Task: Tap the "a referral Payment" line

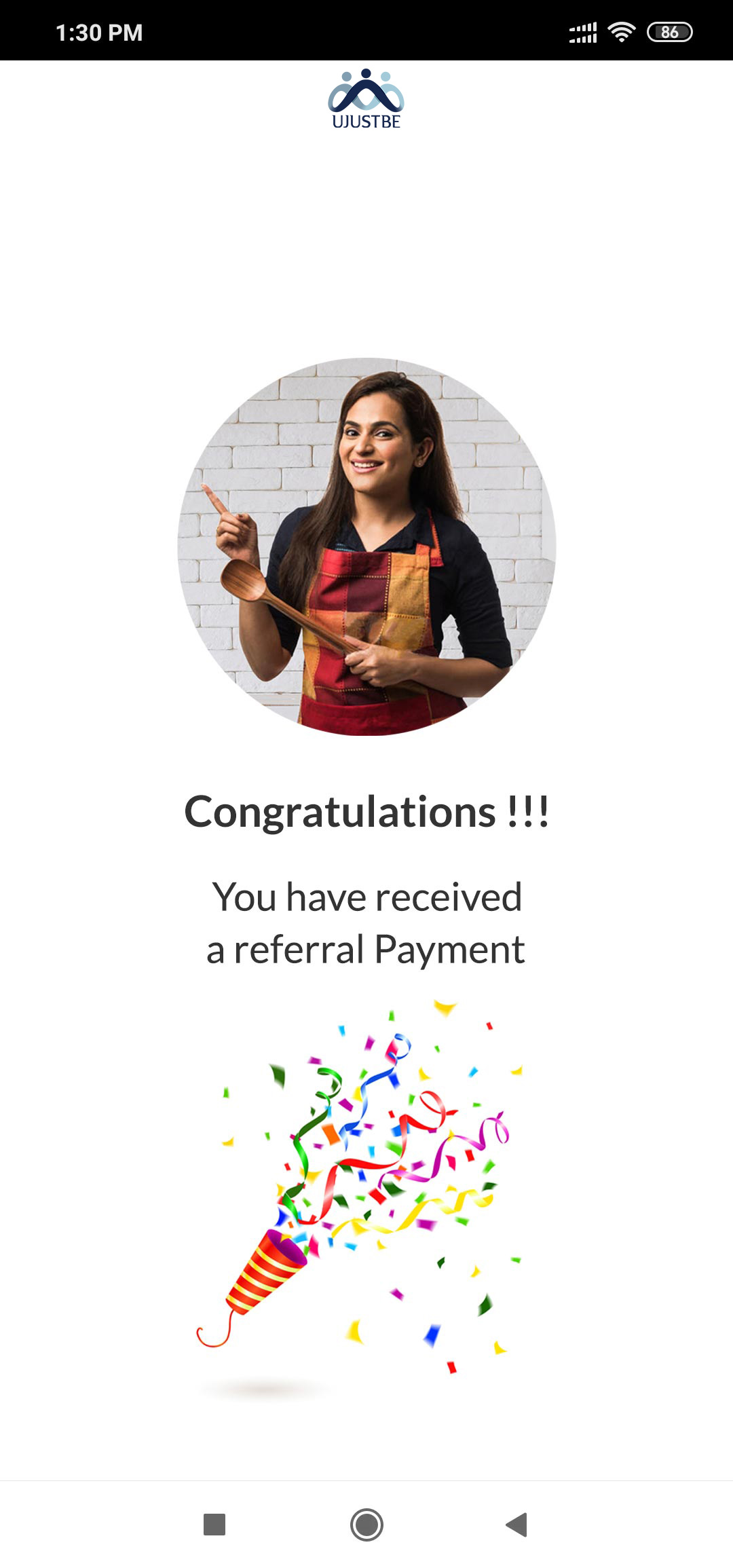Action: 366,949
